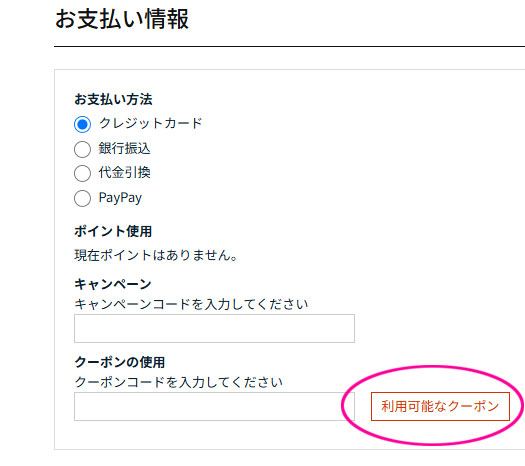The width and height of the screenshot is (525, 466).
Task: Click the PayPay label text
Action: point(120,198)
